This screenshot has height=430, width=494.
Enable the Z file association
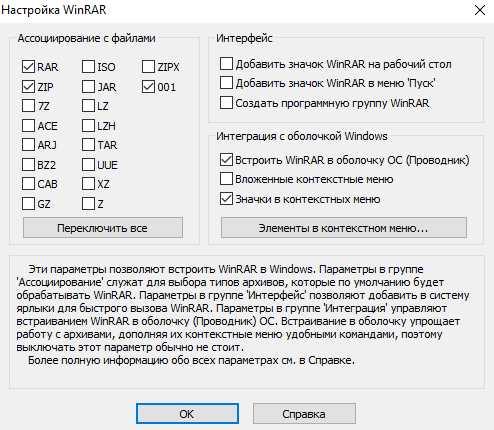pos(88,204)
